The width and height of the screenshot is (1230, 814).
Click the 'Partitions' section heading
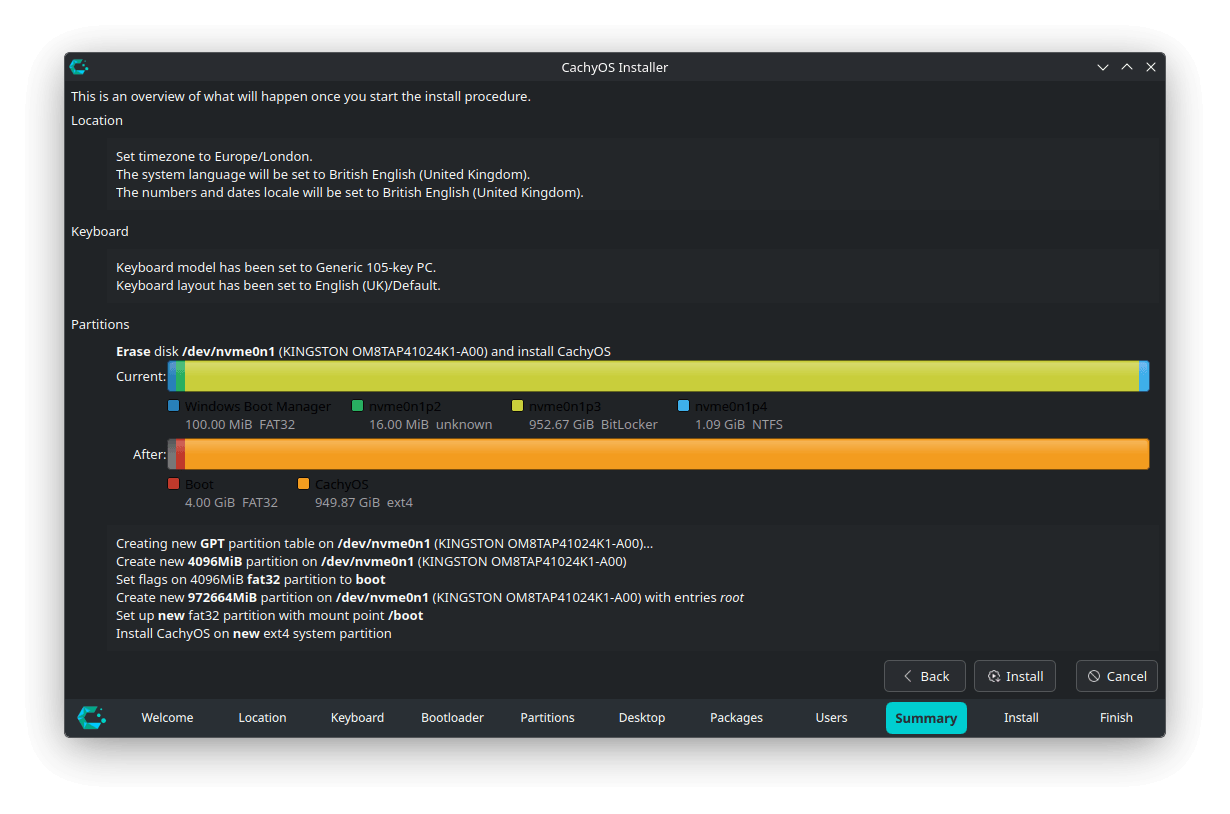[100, 324]
